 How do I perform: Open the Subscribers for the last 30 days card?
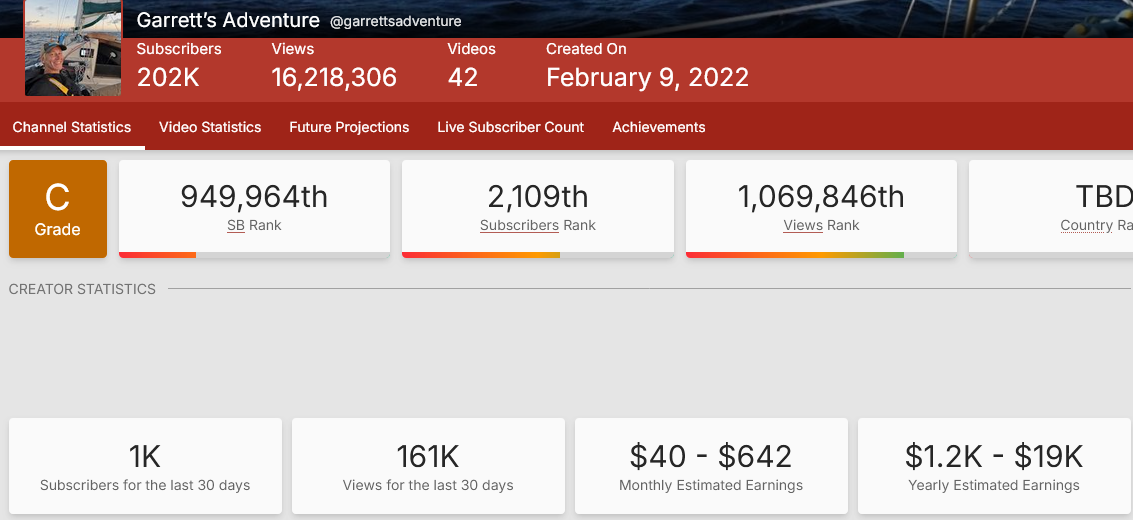tap(145, 466)
